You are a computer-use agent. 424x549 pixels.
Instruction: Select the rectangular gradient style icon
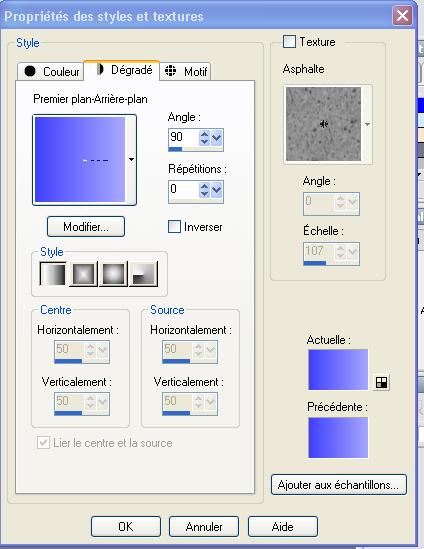click(x=84, y=274)
